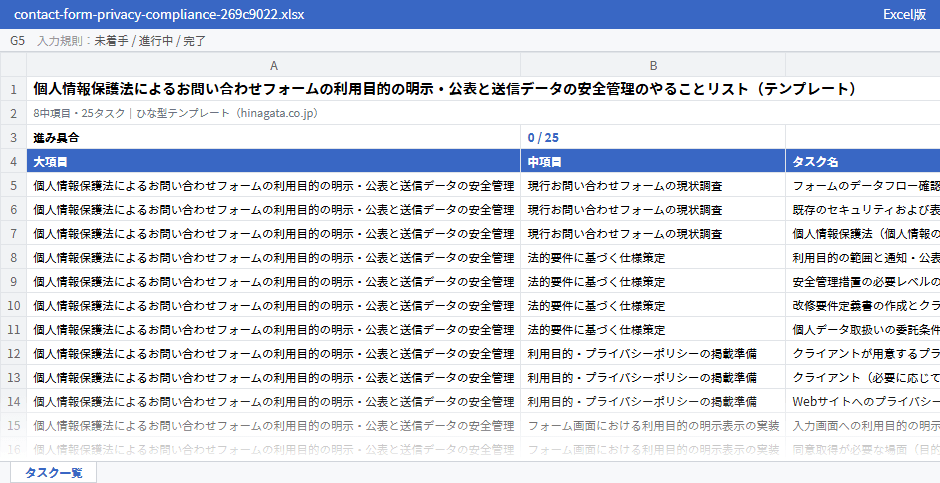Select row 3 header

(x=13, y=137)
